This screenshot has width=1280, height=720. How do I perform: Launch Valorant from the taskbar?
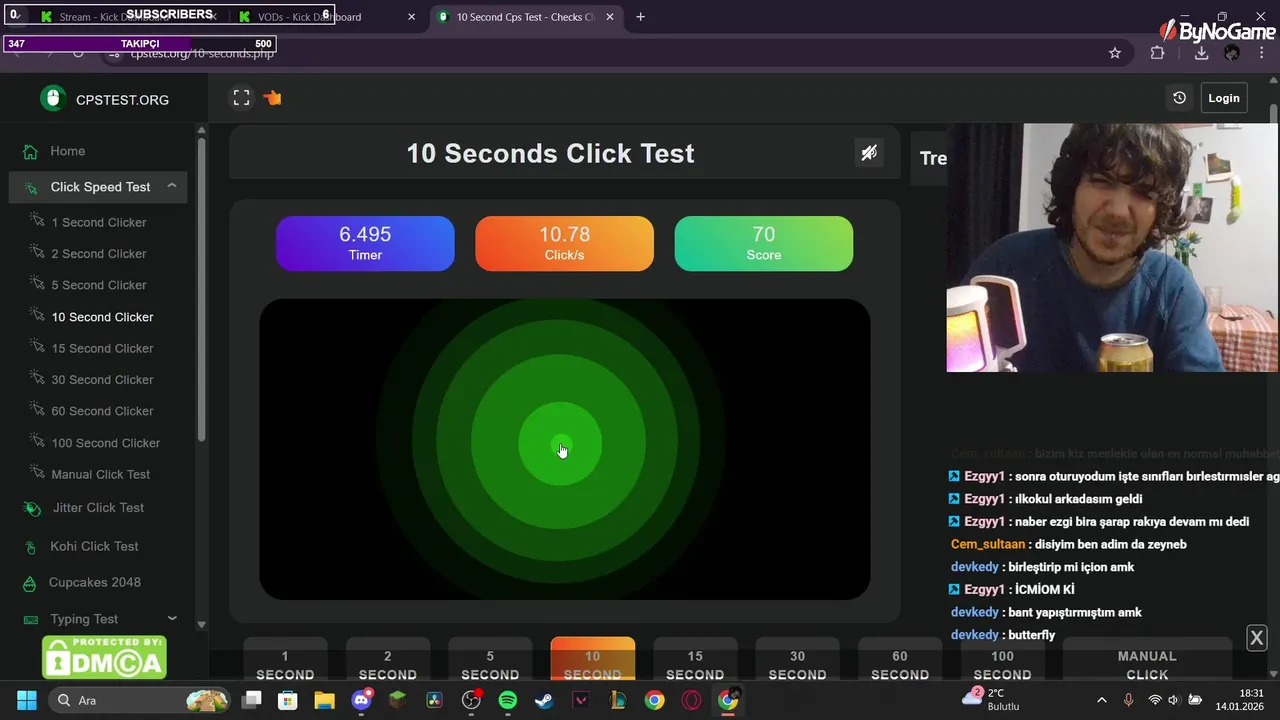pyautogui.click(x=581, y=700)
